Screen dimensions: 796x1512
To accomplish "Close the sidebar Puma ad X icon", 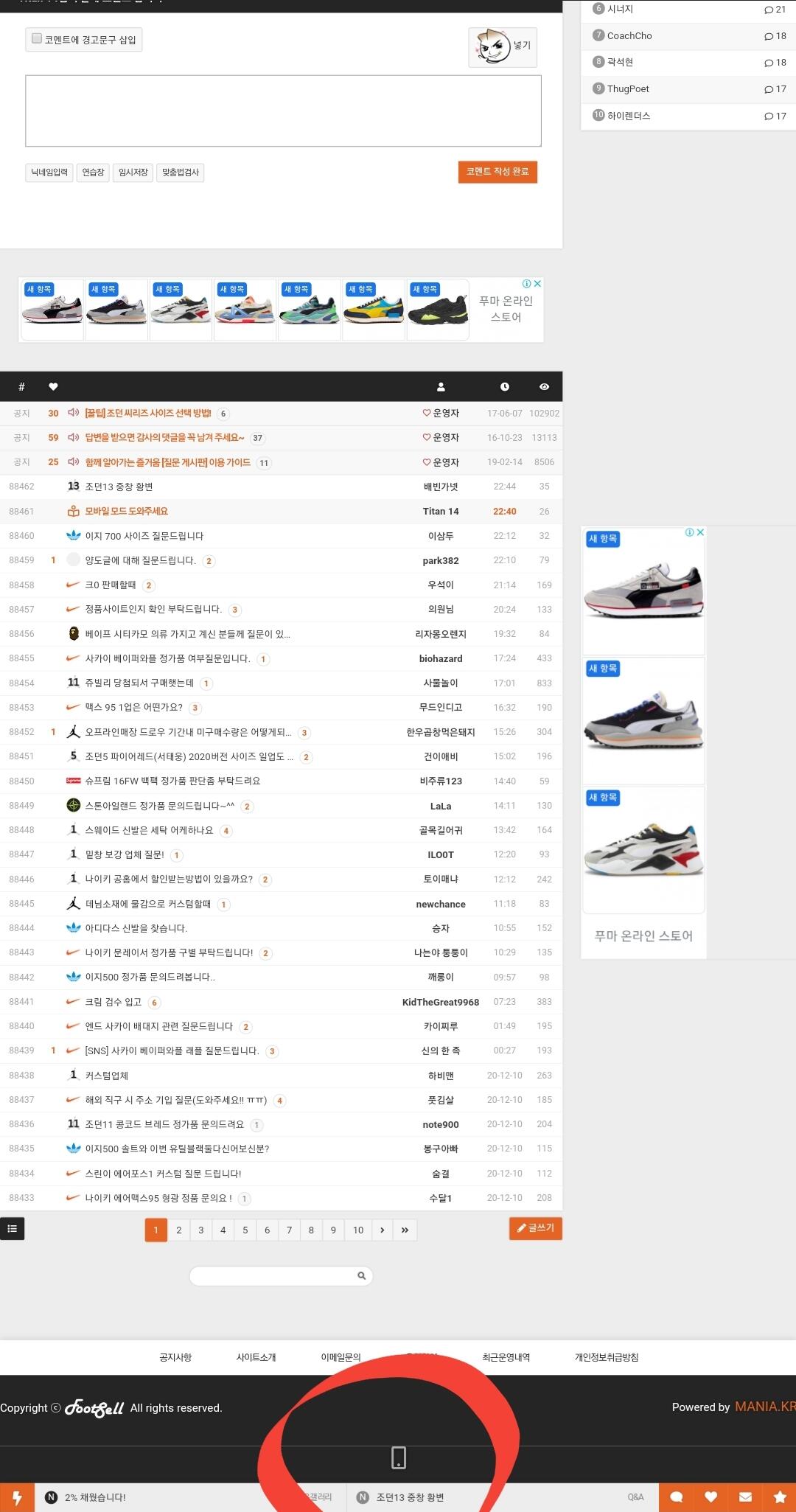I will click(701, 532).
